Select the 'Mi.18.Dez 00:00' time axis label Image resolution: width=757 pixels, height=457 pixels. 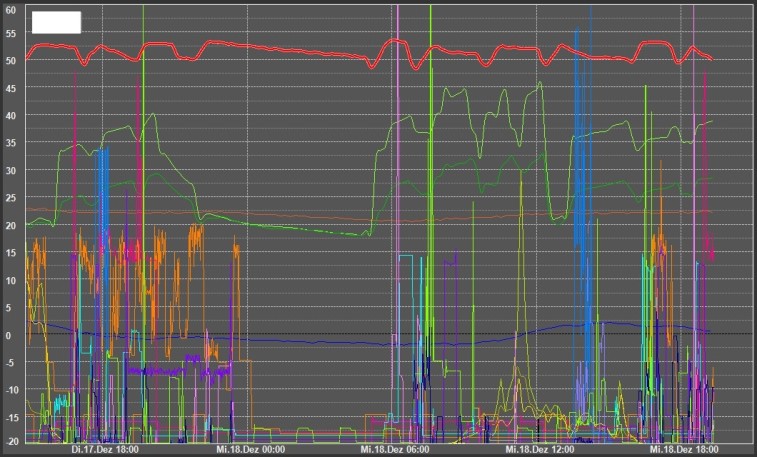(x=252, y=450)
